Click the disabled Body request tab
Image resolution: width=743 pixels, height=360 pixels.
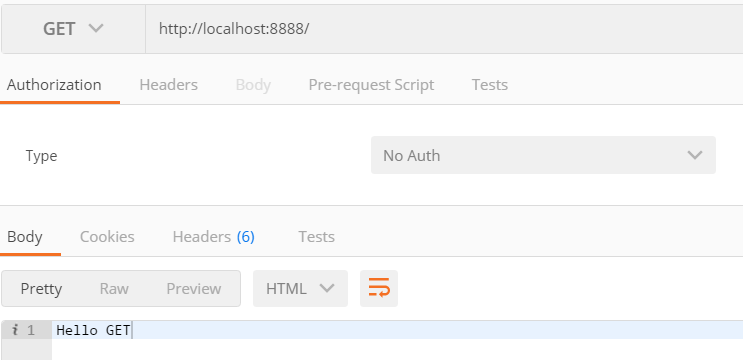point(253,85)
